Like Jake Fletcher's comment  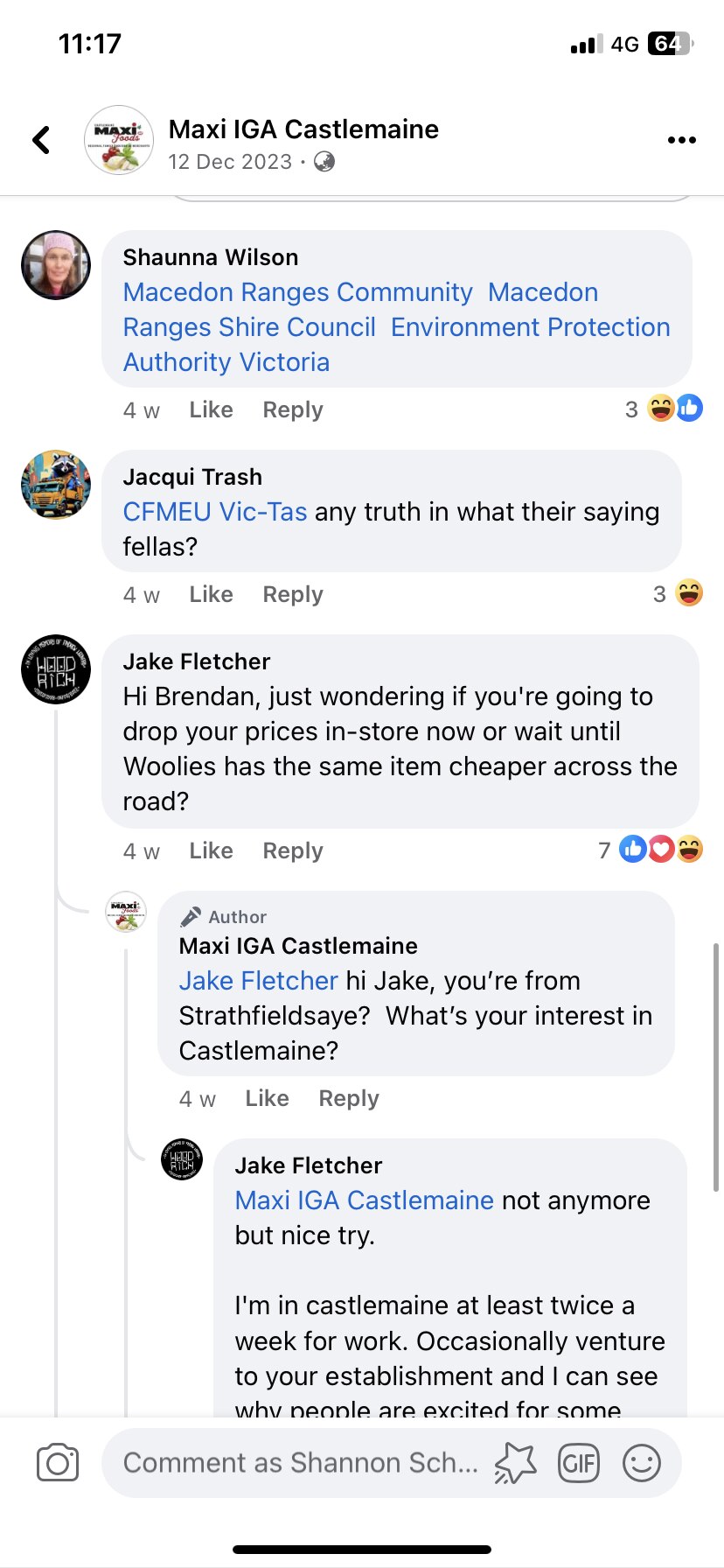pos(210,850)
